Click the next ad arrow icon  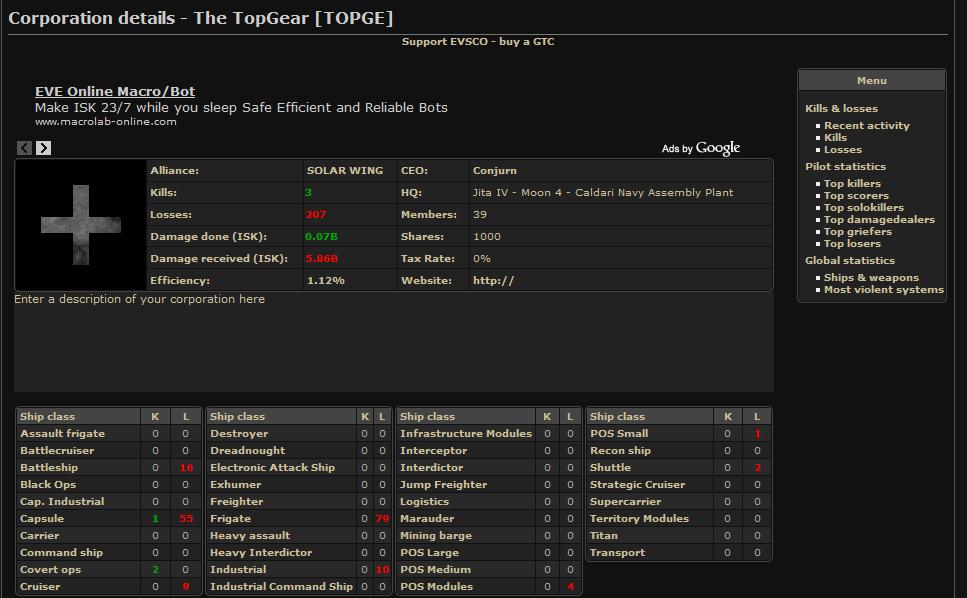(43, 148)
